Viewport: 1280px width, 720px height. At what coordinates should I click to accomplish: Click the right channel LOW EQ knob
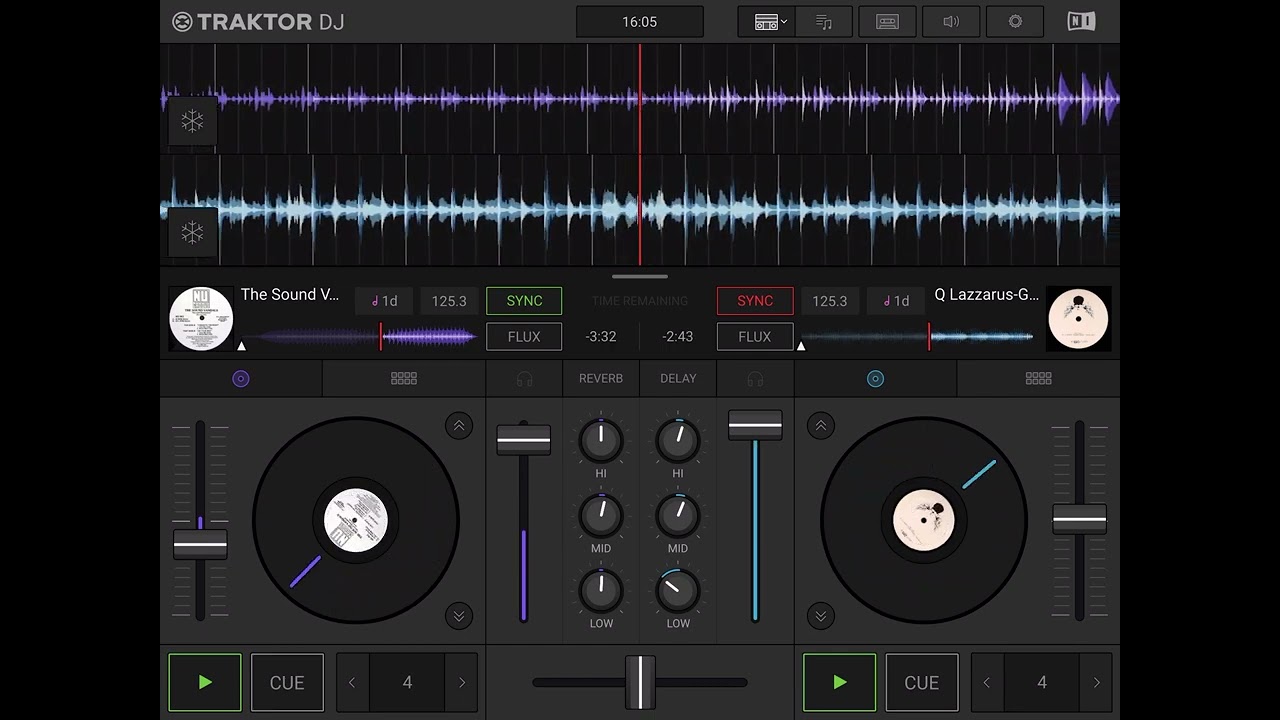(678, 590)
